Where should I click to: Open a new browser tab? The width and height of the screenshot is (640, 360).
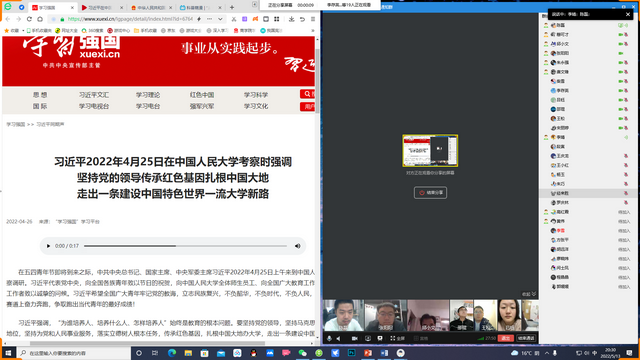coord(232,7)
